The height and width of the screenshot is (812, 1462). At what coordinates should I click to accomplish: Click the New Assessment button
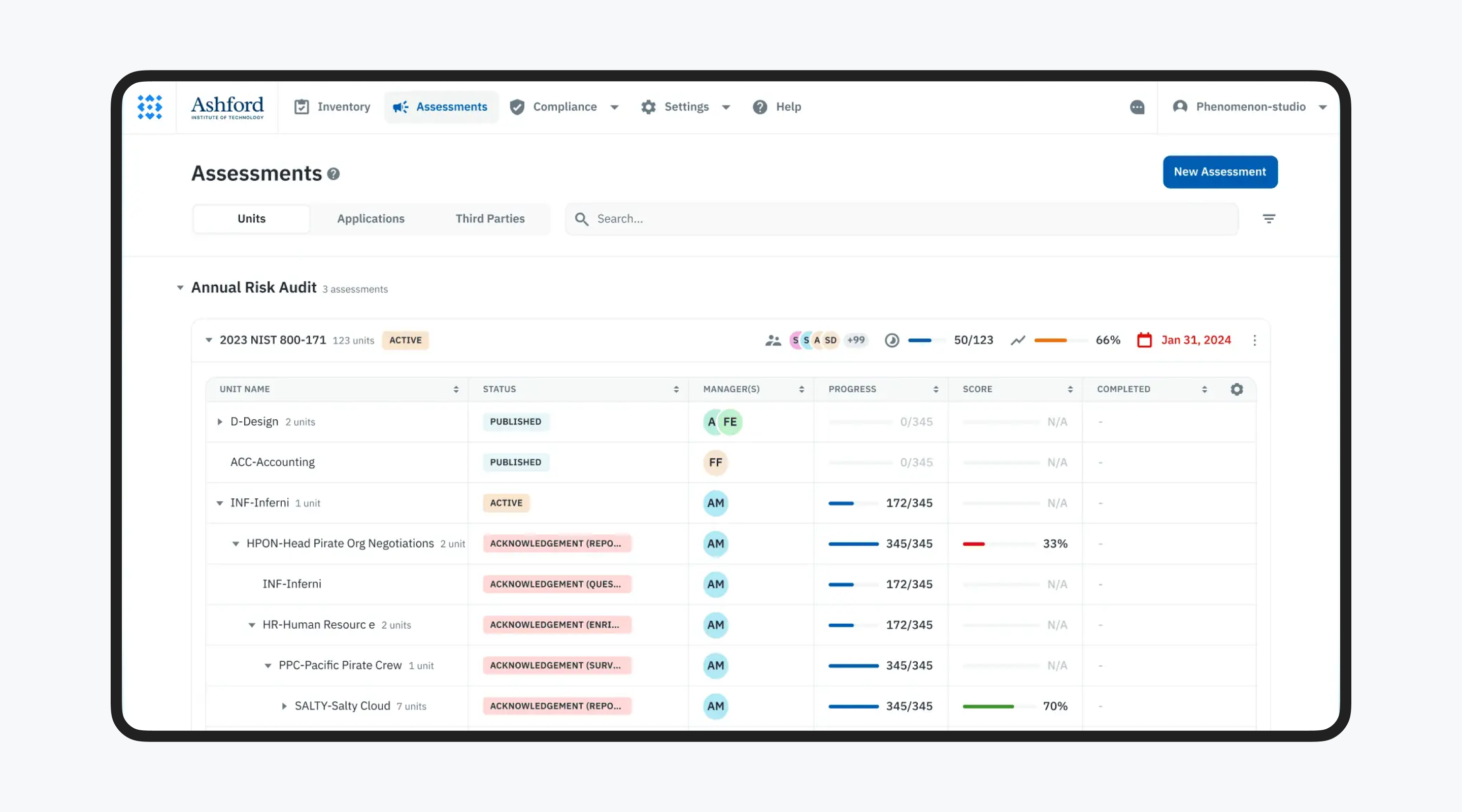coord(1220,172)
